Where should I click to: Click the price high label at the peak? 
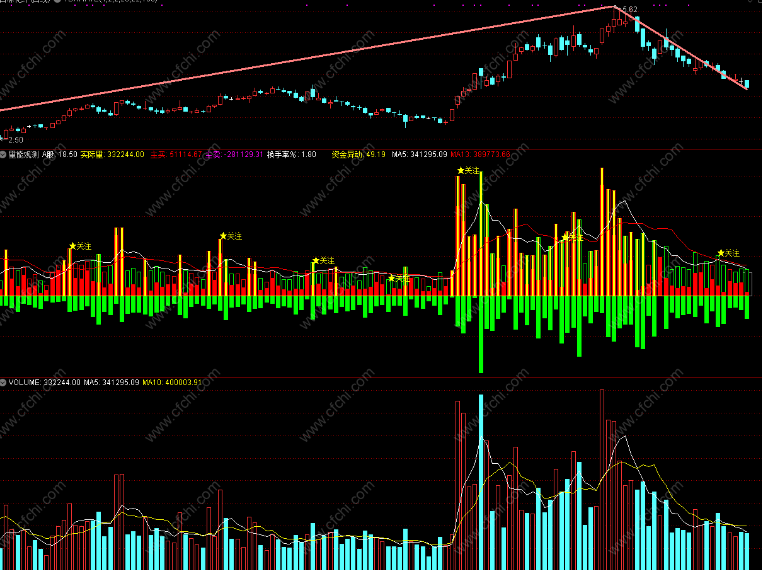(x=629, y=9)
